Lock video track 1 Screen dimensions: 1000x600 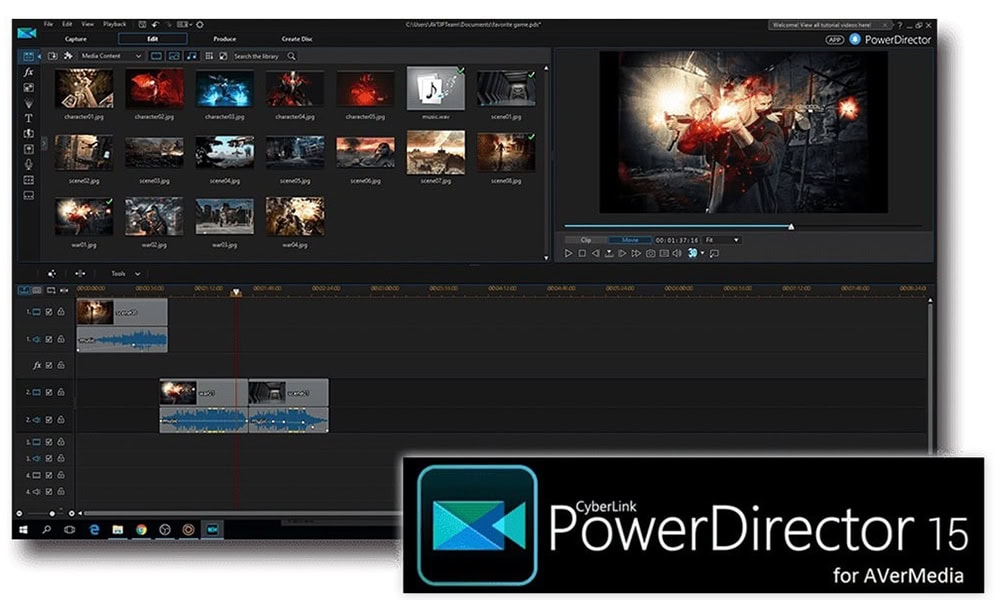coord(61,312)
